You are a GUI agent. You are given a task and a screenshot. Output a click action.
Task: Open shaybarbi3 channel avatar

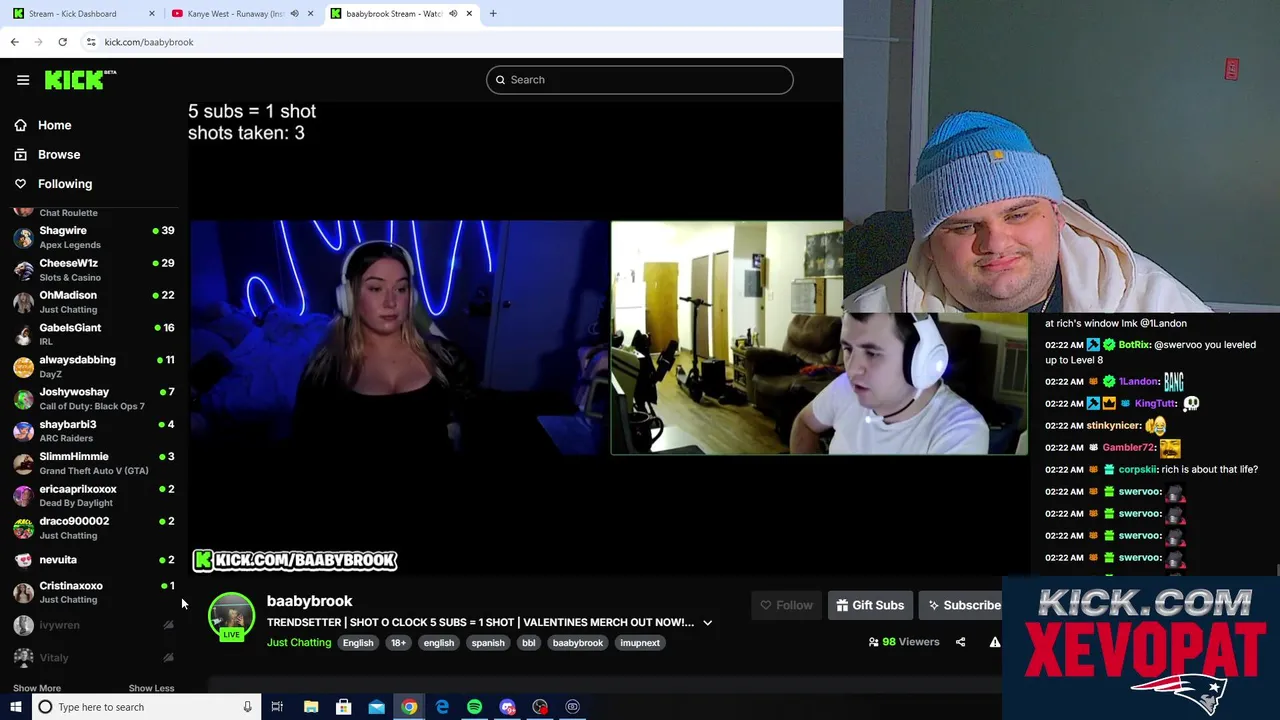coord(23,431)
